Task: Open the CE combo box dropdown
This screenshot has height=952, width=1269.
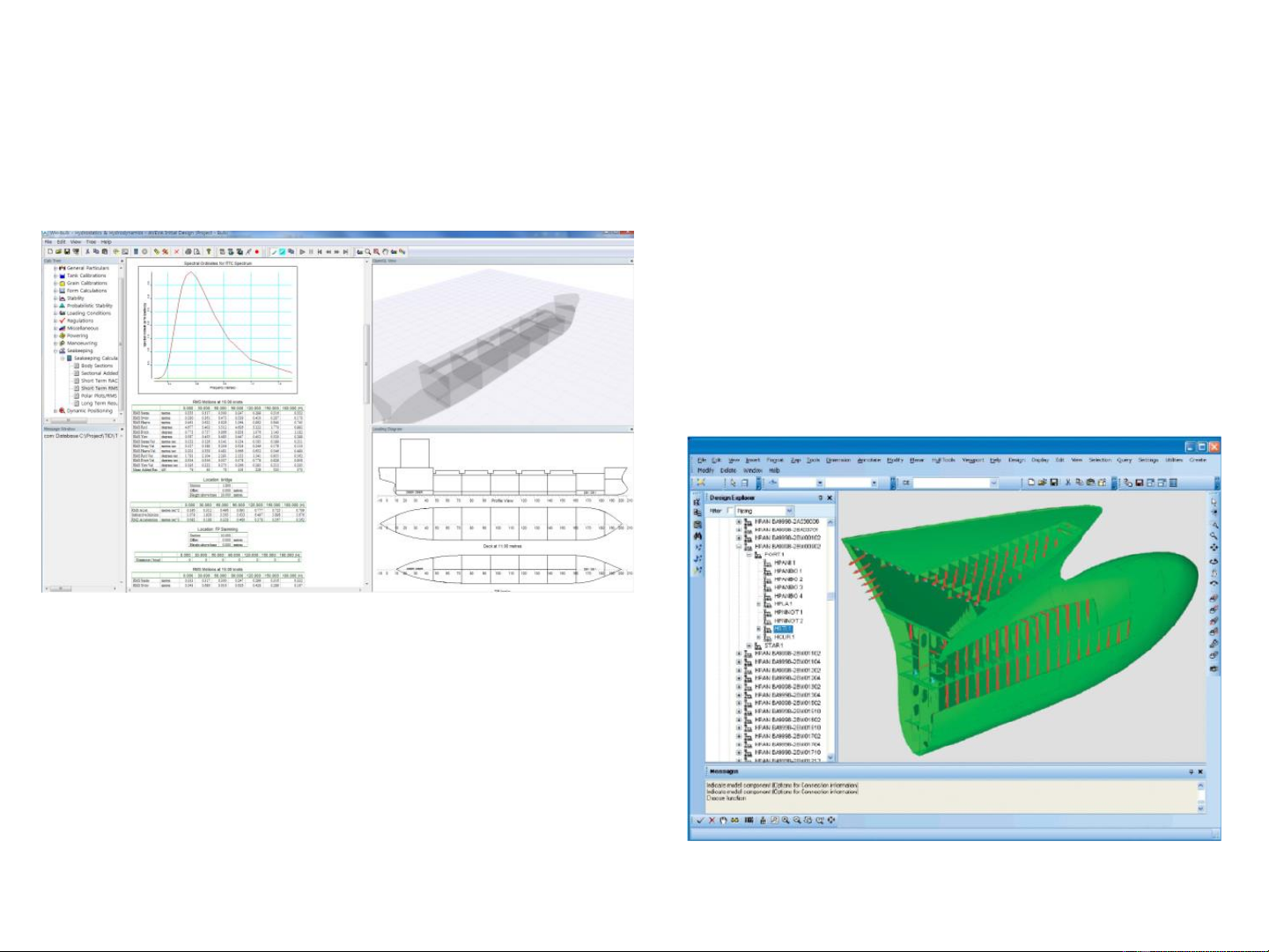Action: (993, 483)
